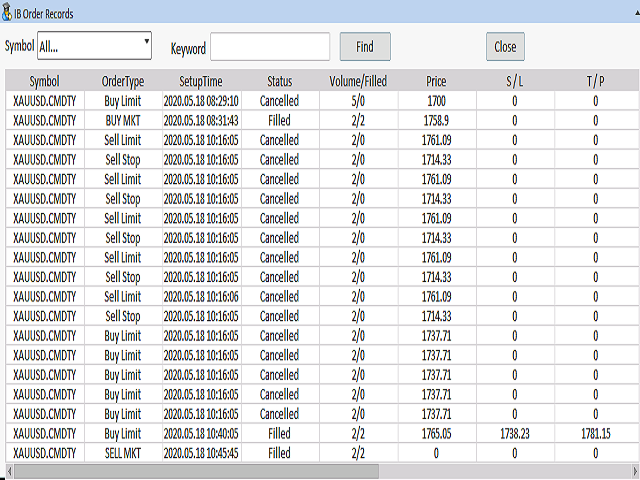Click the right arrow of the horizontal scrollbar
The width and height of the screenshot is (640, 480).
pos(635,471)
